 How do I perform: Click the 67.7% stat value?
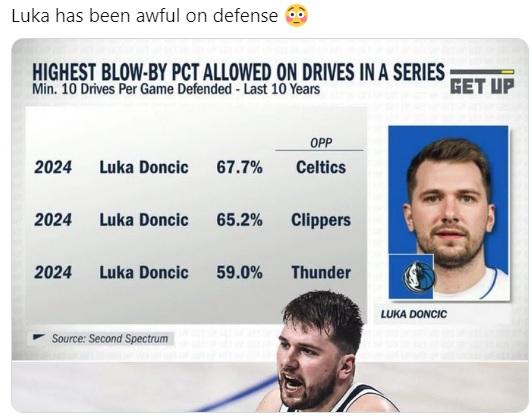(x=240, y=167)
